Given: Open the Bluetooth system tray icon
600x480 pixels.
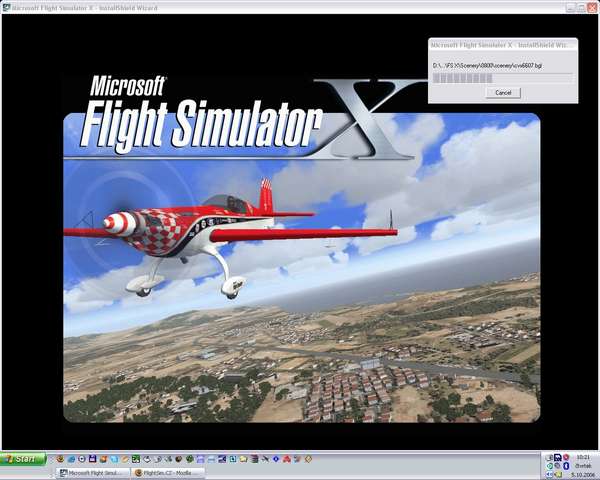Looking at the screenshot, I should (x=566, y=466).
